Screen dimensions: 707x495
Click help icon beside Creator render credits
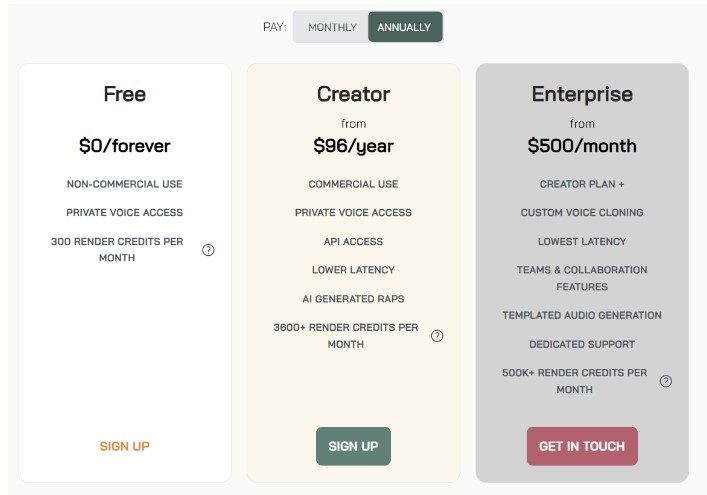pyautogui.click(x=437, y=336)
